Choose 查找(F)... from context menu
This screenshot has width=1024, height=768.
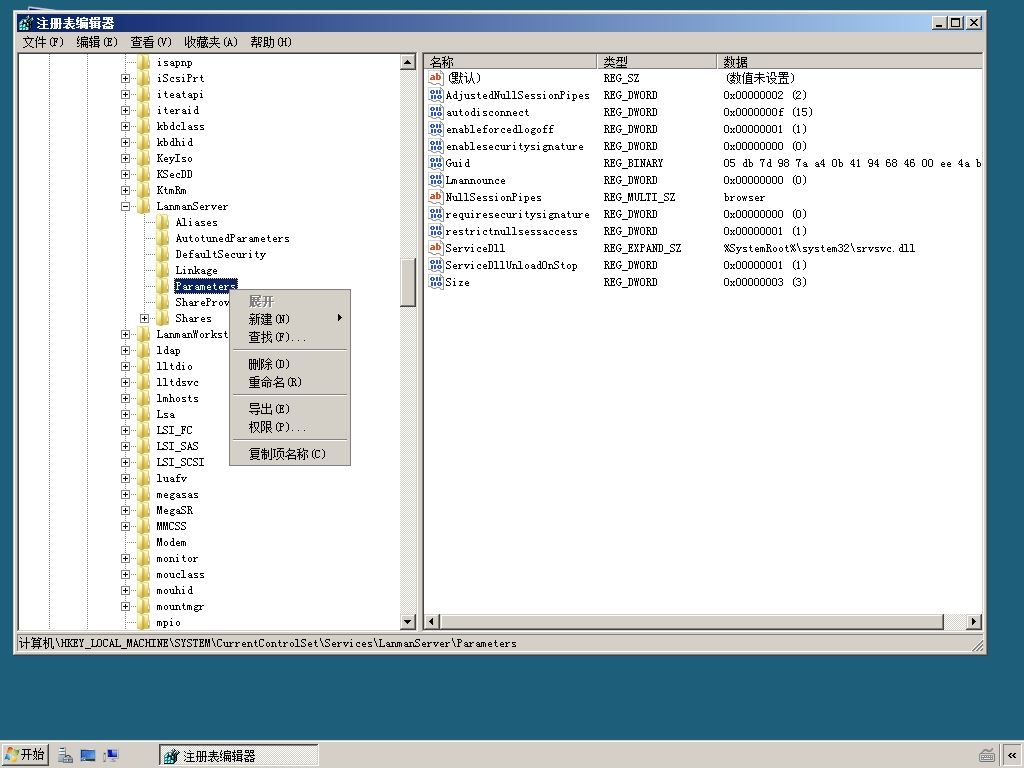tap(290, 337)
